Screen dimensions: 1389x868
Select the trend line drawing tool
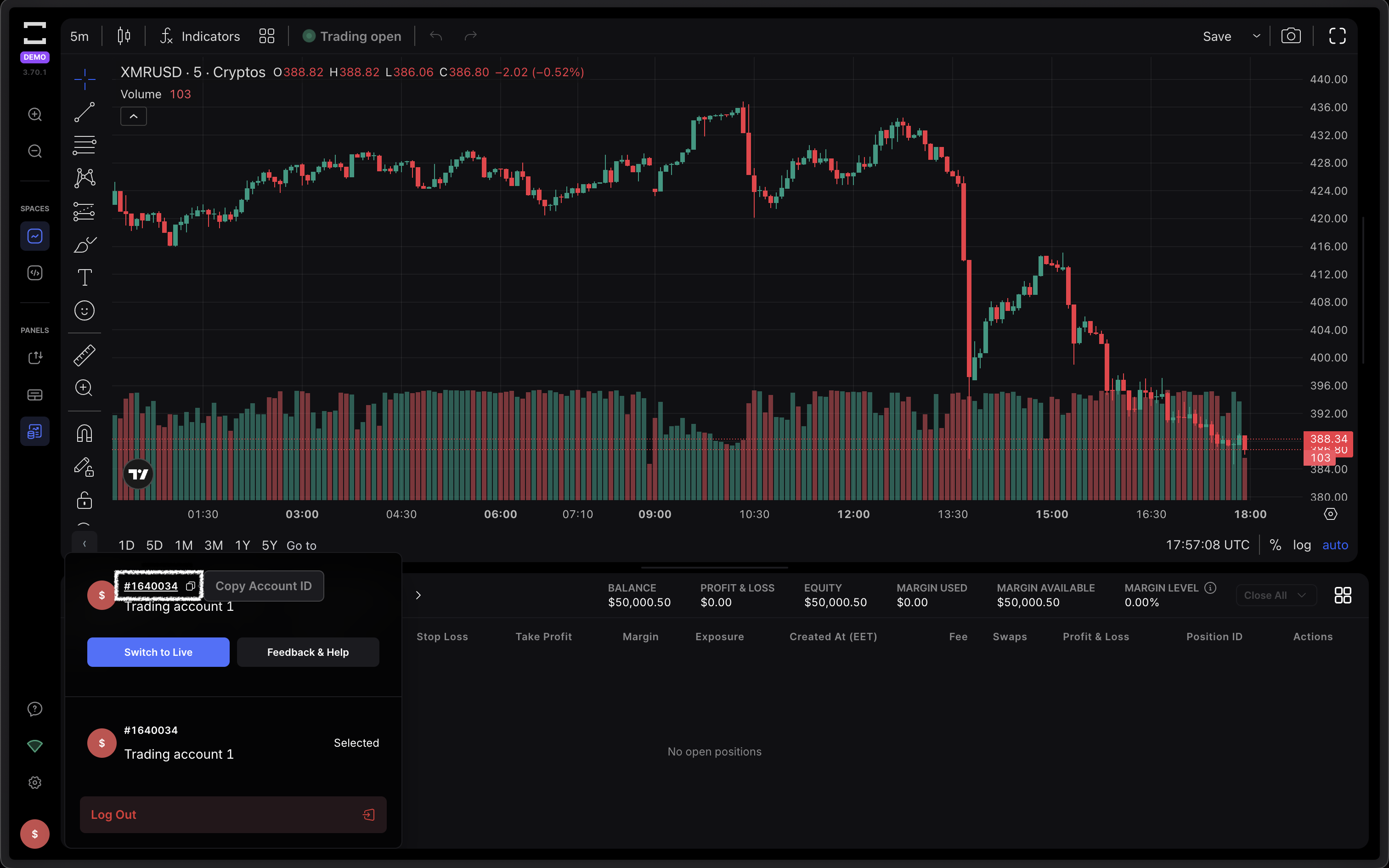click(x=85, y=113)
